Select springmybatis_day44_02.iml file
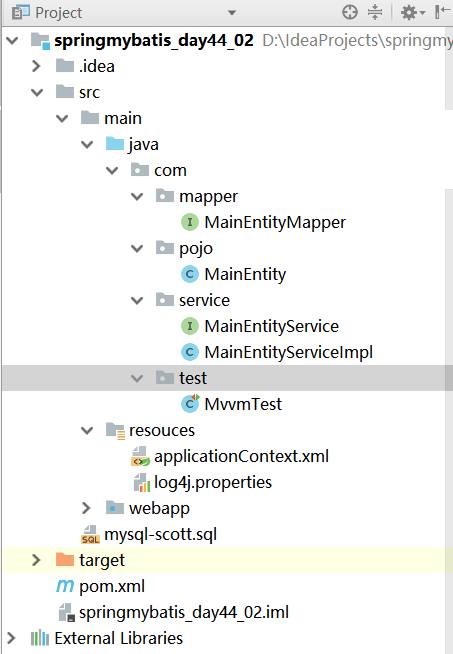 coord(184,612)
